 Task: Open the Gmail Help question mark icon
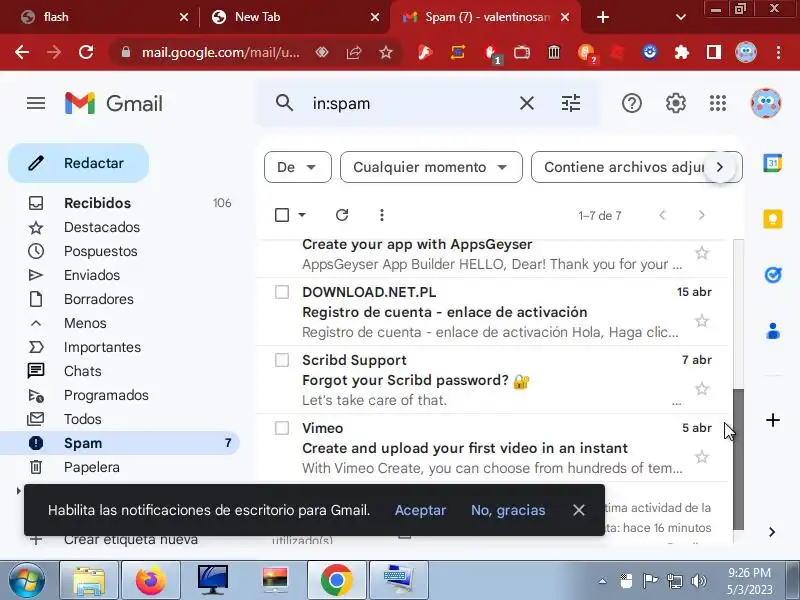coord(632,104)
